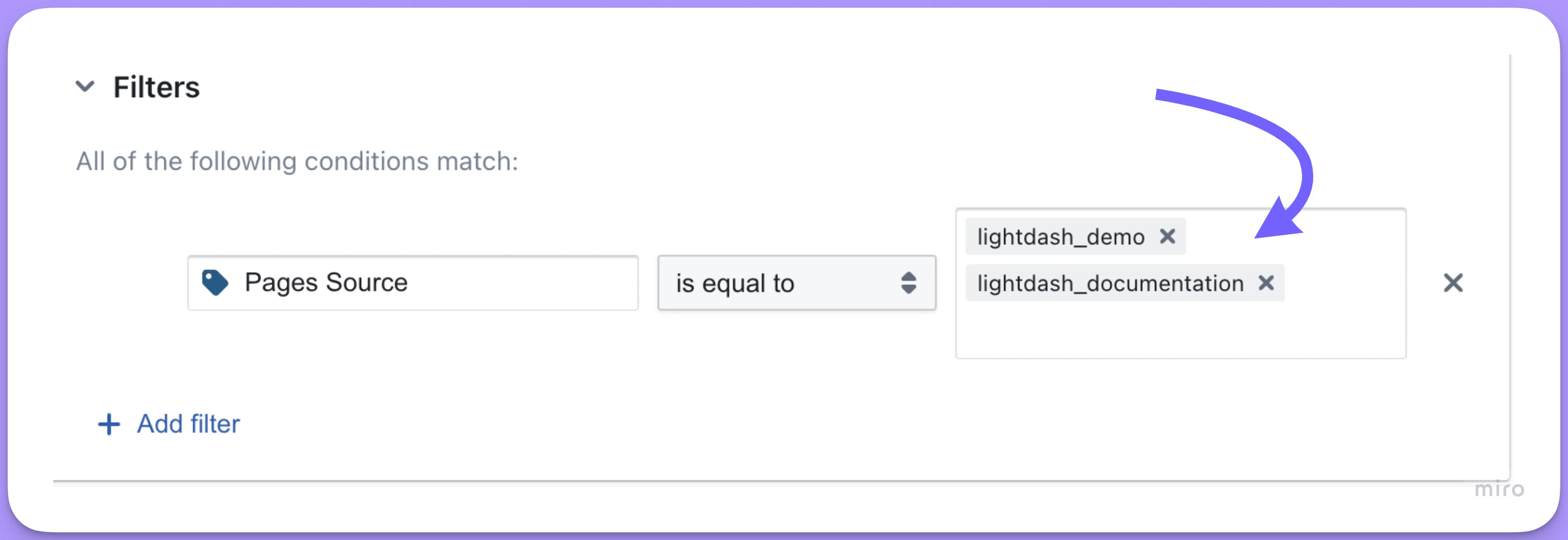
Task: Remove the lightdash_demo value tag
Action: (1168, 236)
